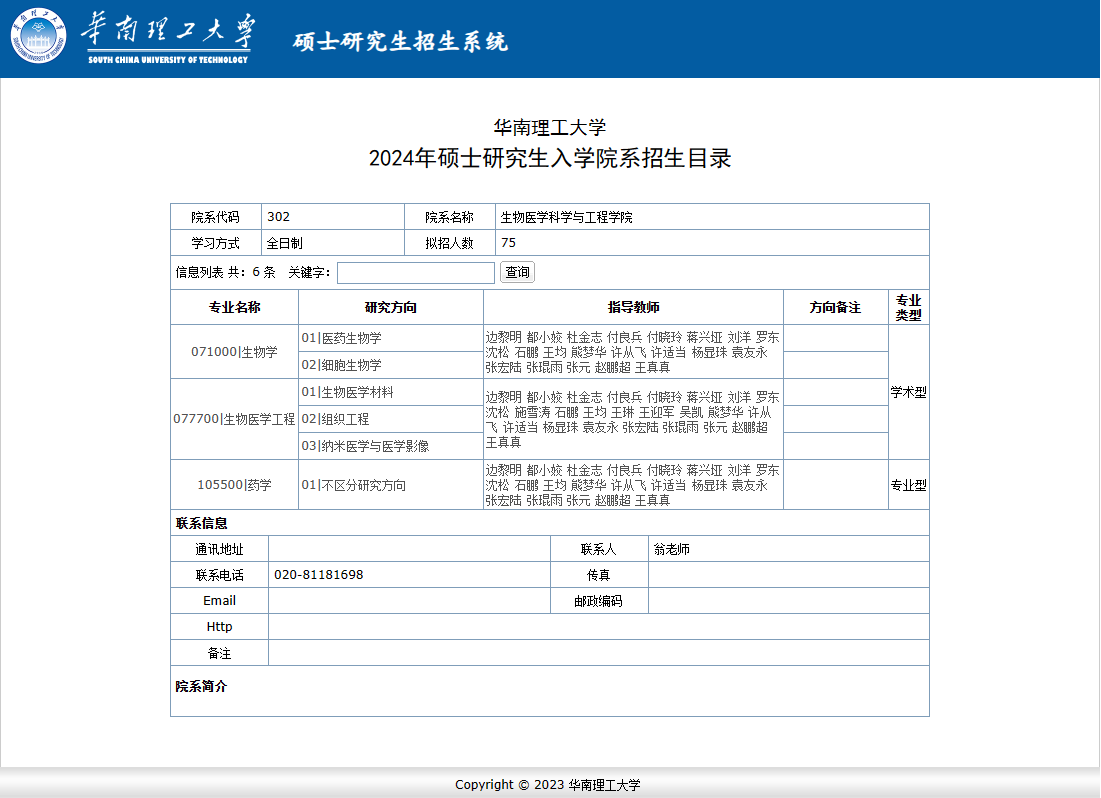
Task: Click the 学习方式 label cell
Action: coord(216,243)
